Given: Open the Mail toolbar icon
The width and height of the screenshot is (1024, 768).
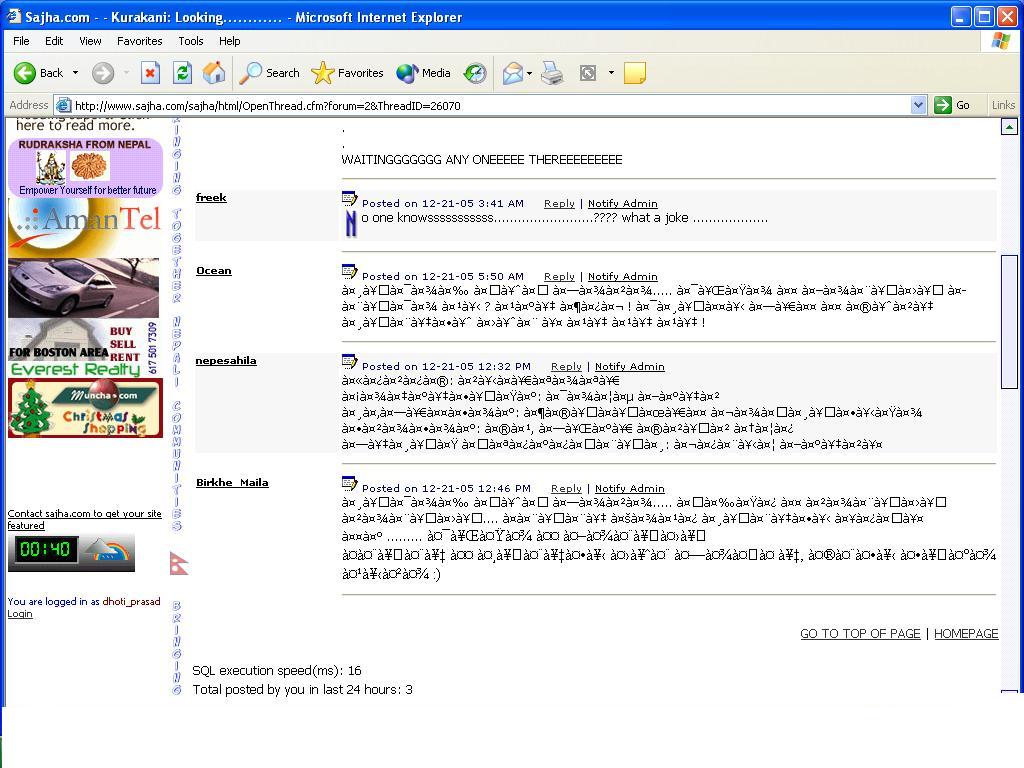Looking at the screenshot, I should (x=512, y=73).
